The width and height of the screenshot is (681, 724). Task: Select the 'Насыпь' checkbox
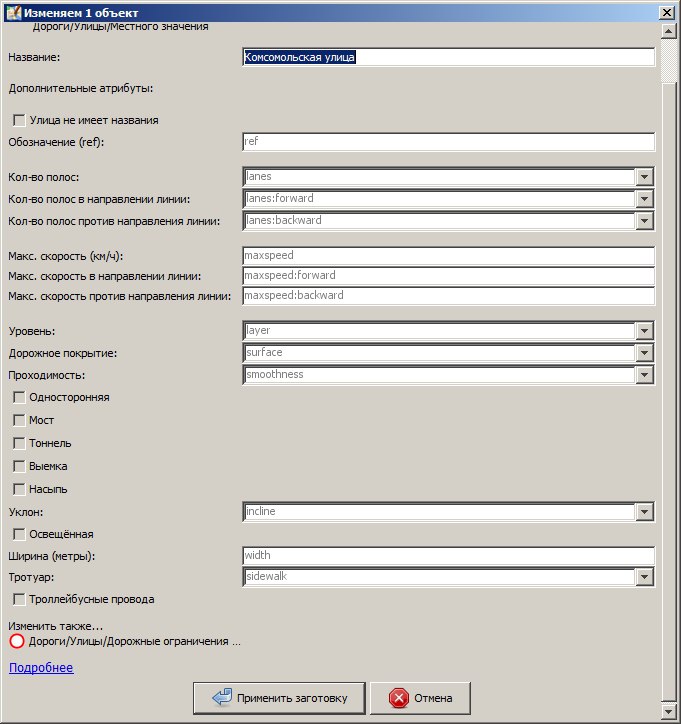[19, 489]
